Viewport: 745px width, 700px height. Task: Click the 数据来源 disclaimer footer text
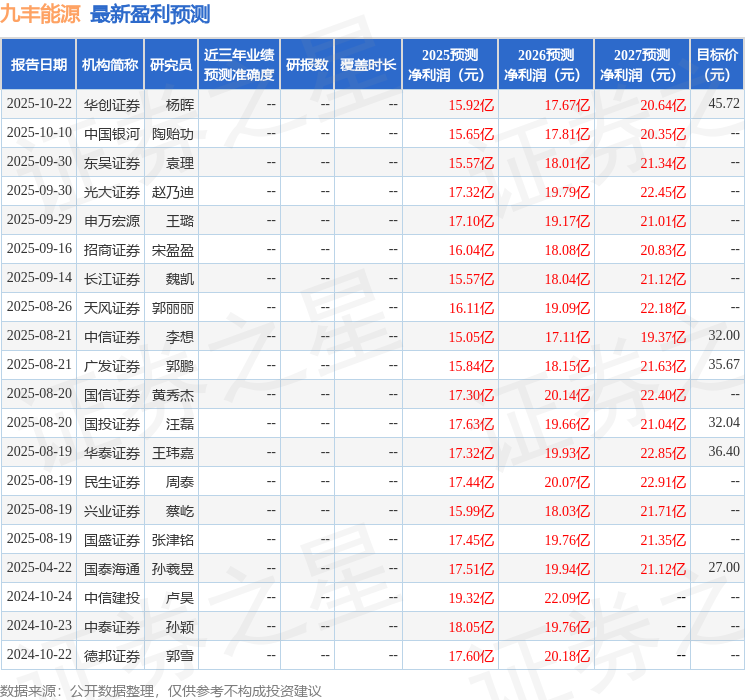point(161,690)
